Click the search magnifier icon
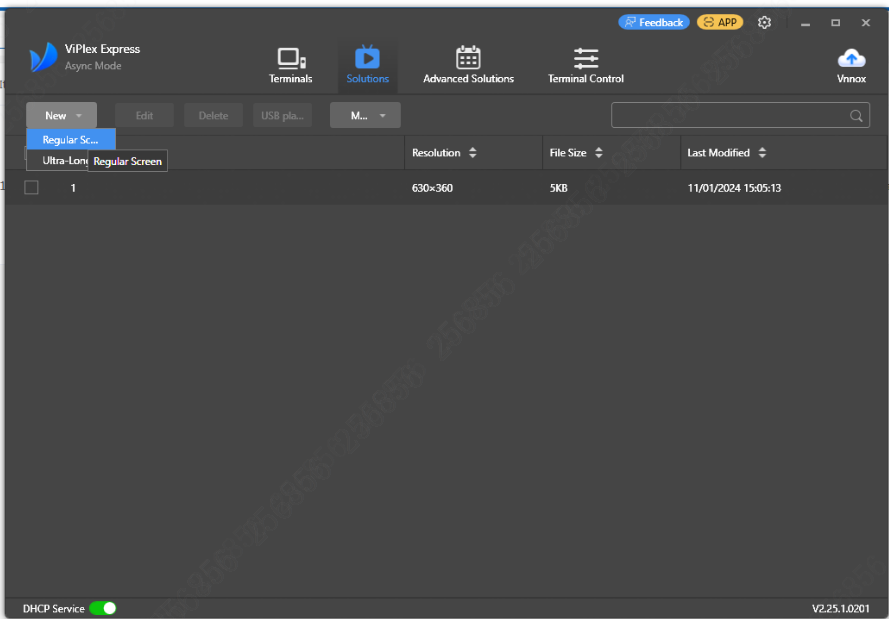Screen dimensions: 889x619 click(x=856, y=115)
